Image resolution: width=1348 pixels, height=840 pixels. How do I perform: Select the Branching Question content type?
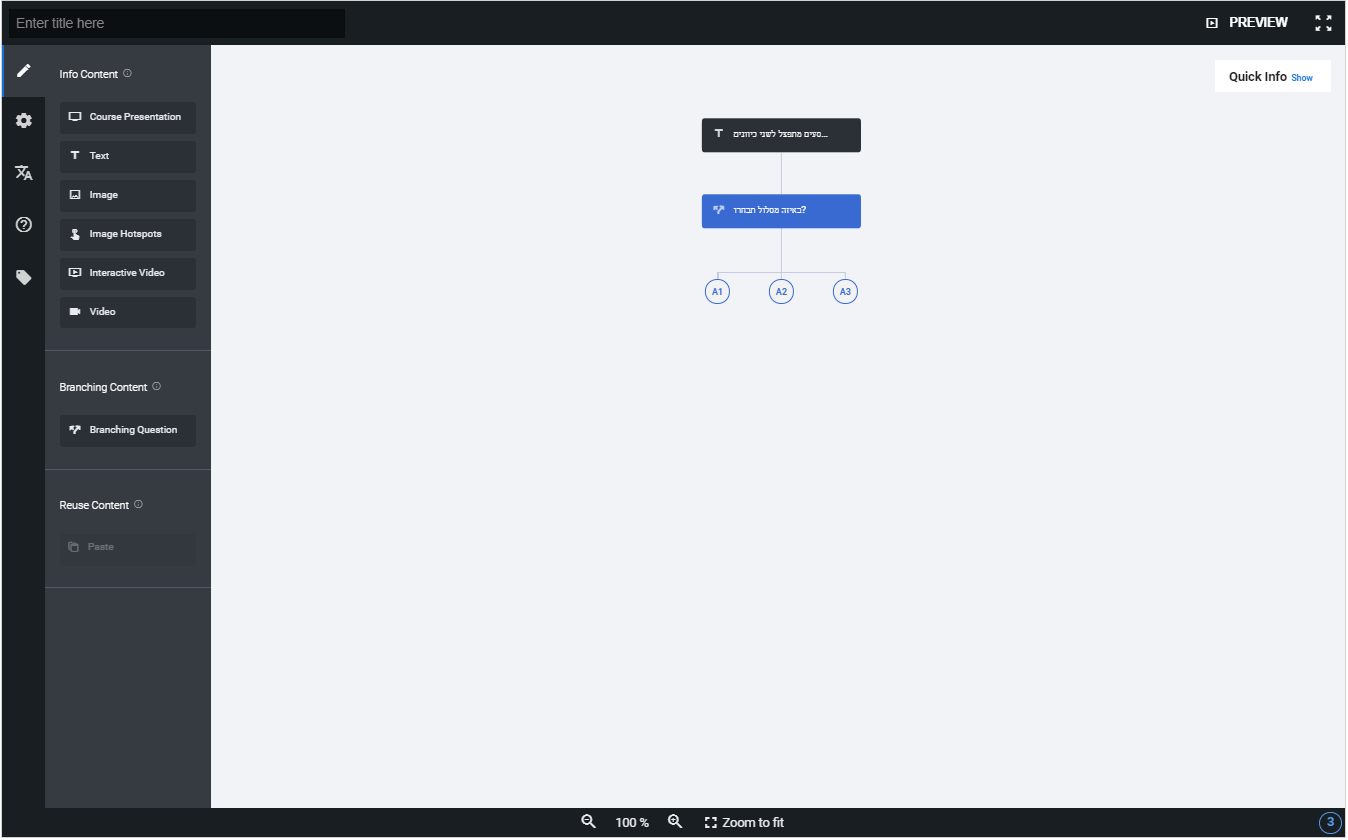click(127, 430)
